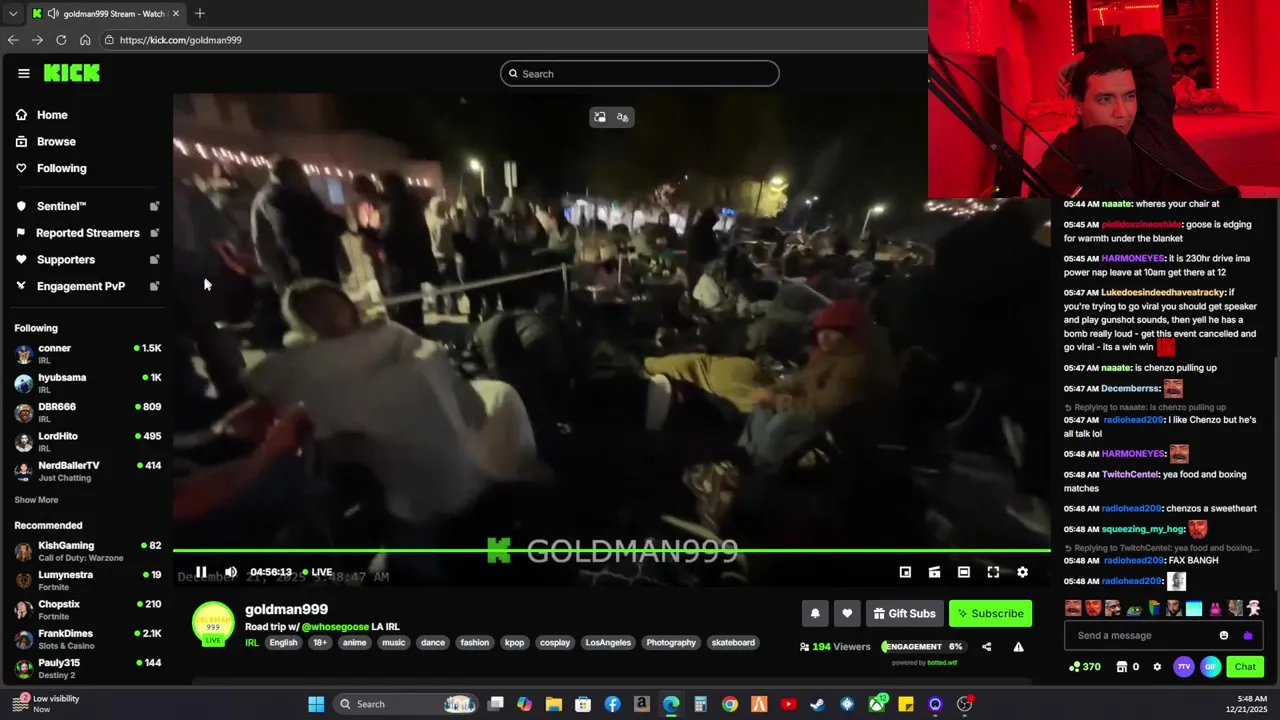Image resolution: width=1280 pixels, height=720 pixels.
Task: Click the taskbar Search box
Action: pyautogui.click(x=406, y=704)
